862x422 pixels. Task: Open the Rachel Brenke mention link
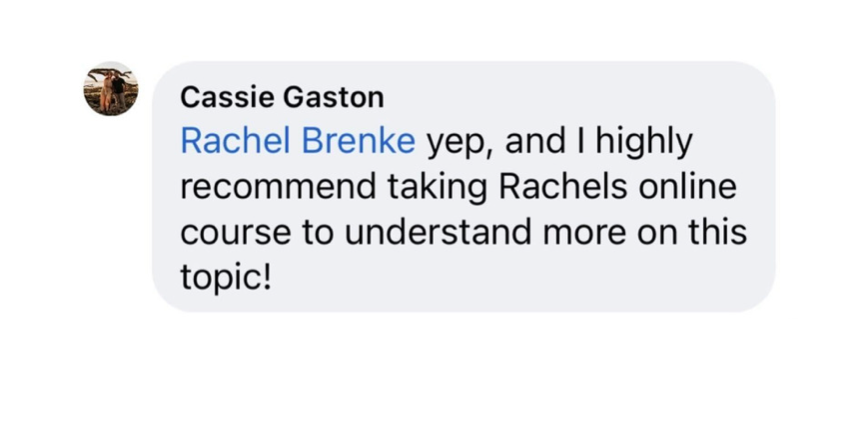coord(297,142)
